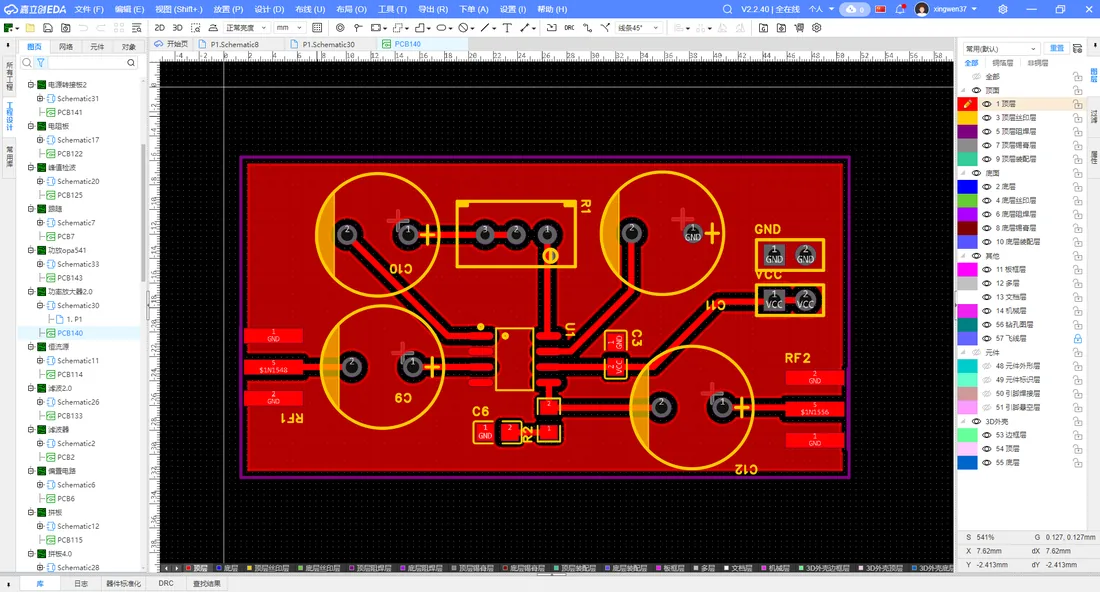Open the layer manager icon beside Reset
The image size is (1100, 592).
click(1077, 48)
